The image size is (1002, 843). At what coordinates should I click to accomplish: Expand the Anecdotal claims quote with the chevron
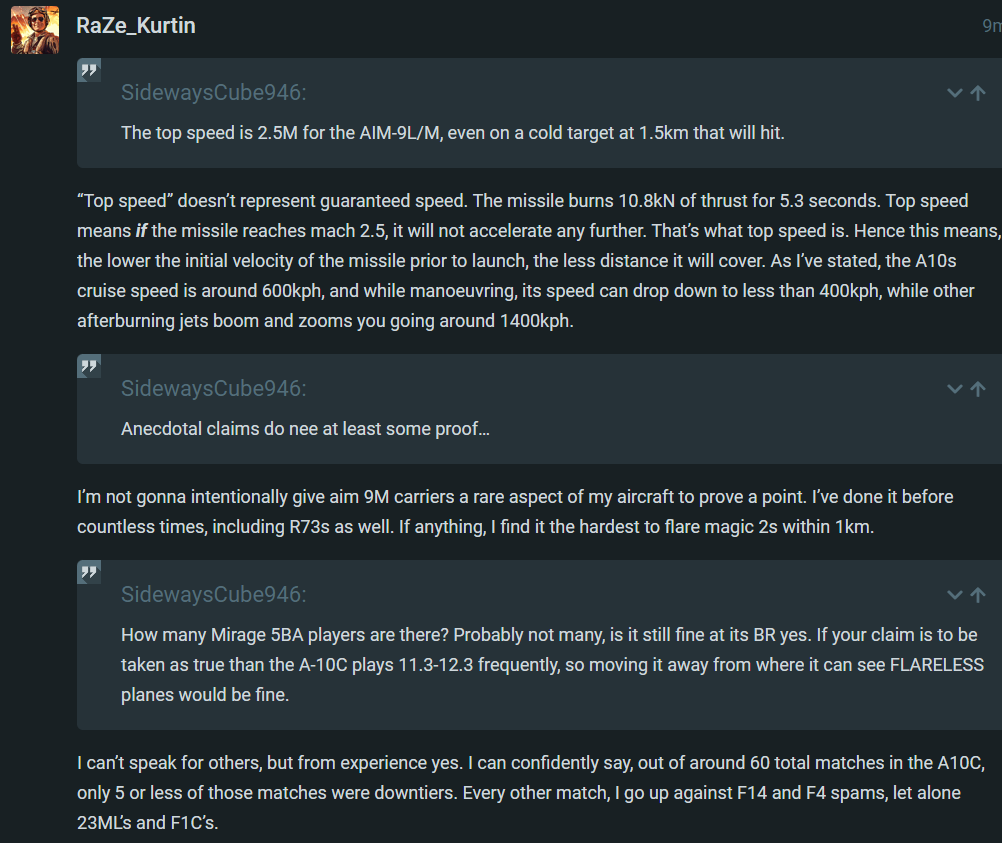click(955, 388)
